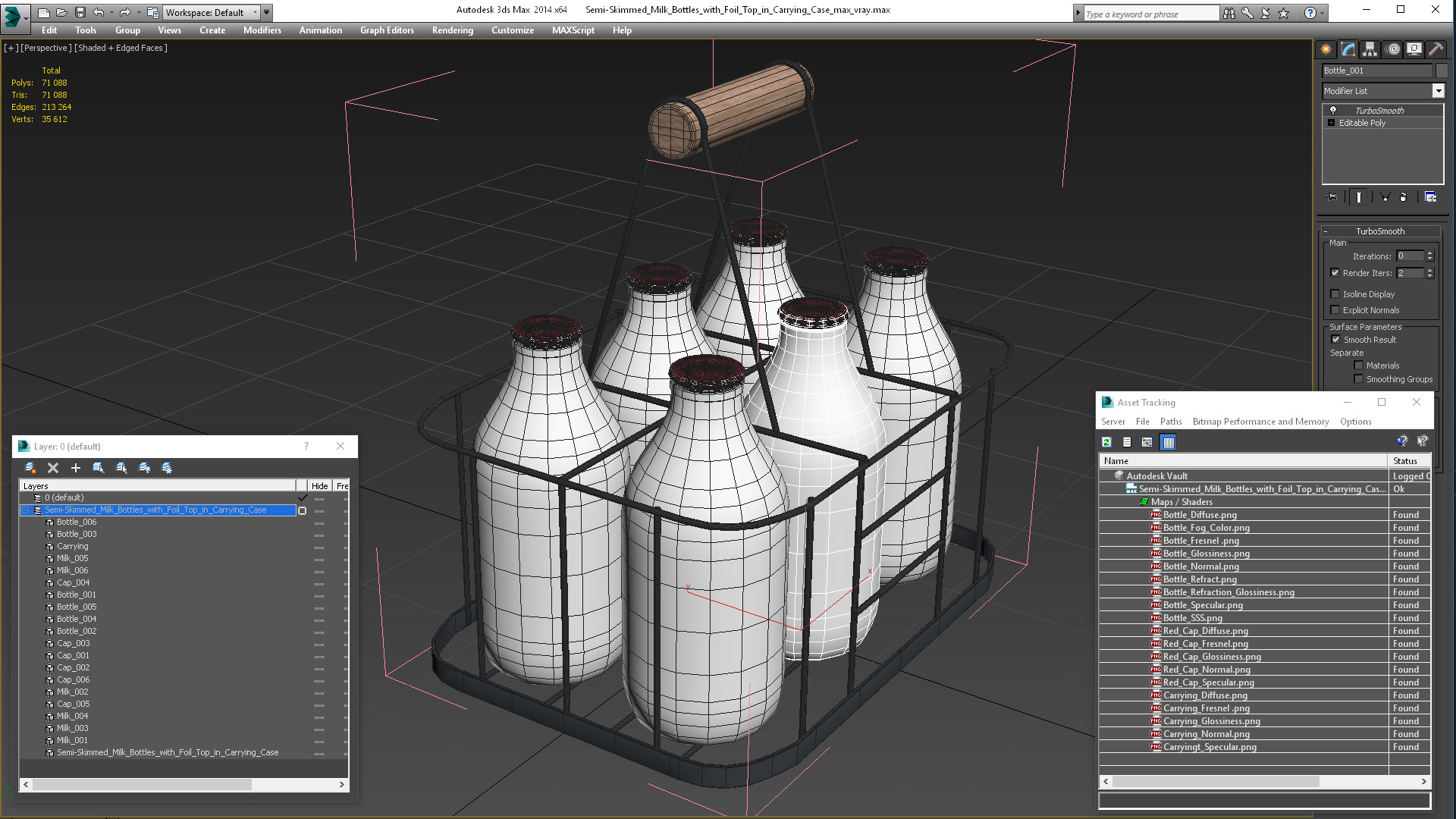Image resolution: width=1456 pixels, height=819 pixels.
Task: Click object color swatch beside Bottle_001
Action: [x=1442, y=71]
